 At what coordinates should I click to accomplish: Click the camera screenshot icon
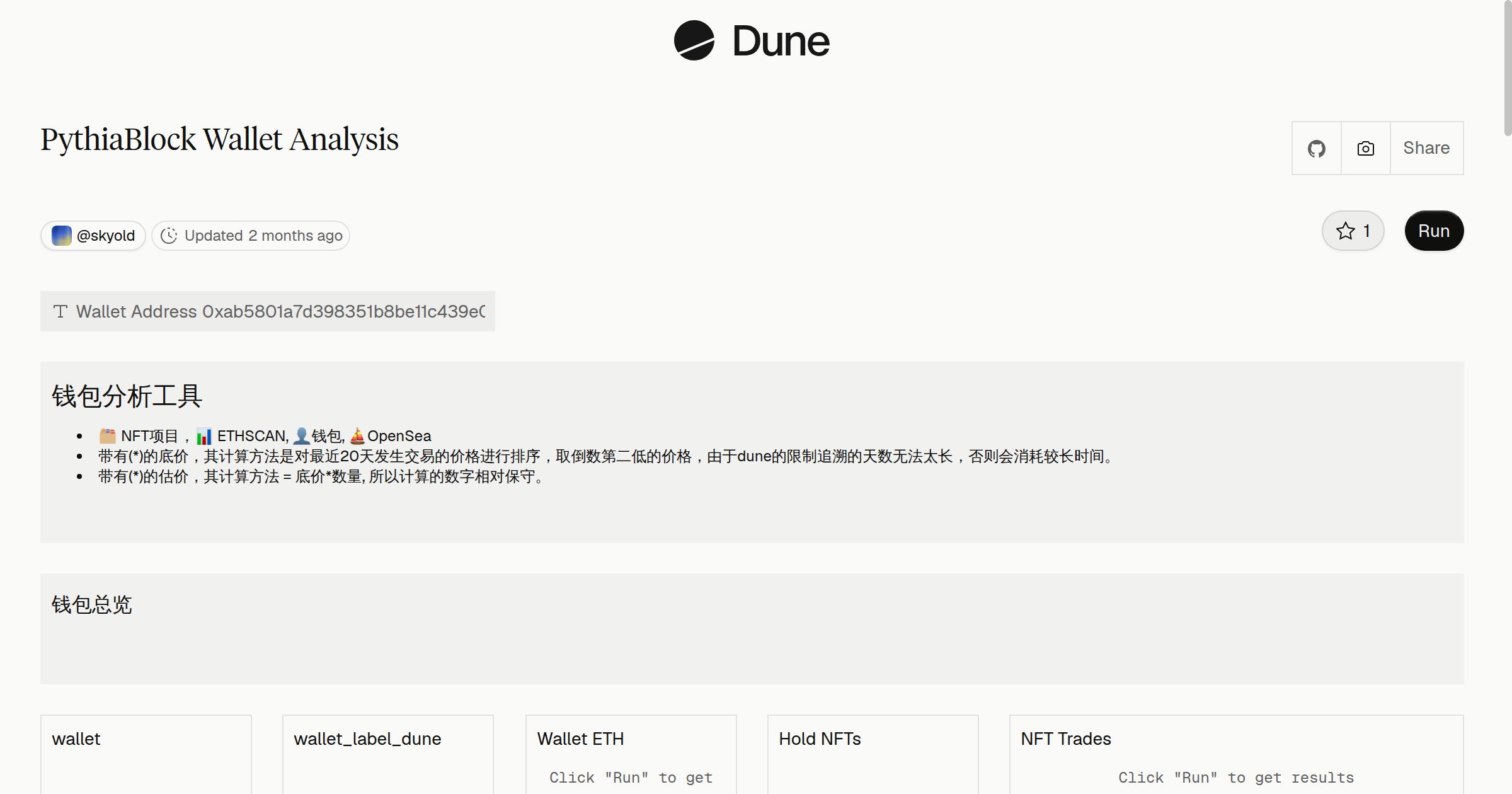tap(1365, 148)
